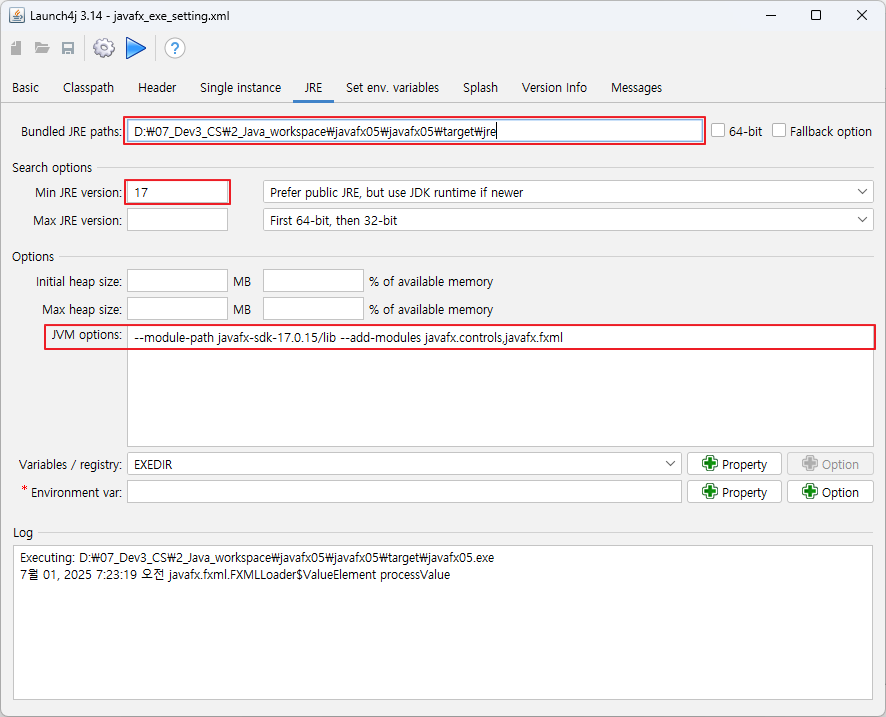Focus the Min JRE version field

click(x=177, y=192)
